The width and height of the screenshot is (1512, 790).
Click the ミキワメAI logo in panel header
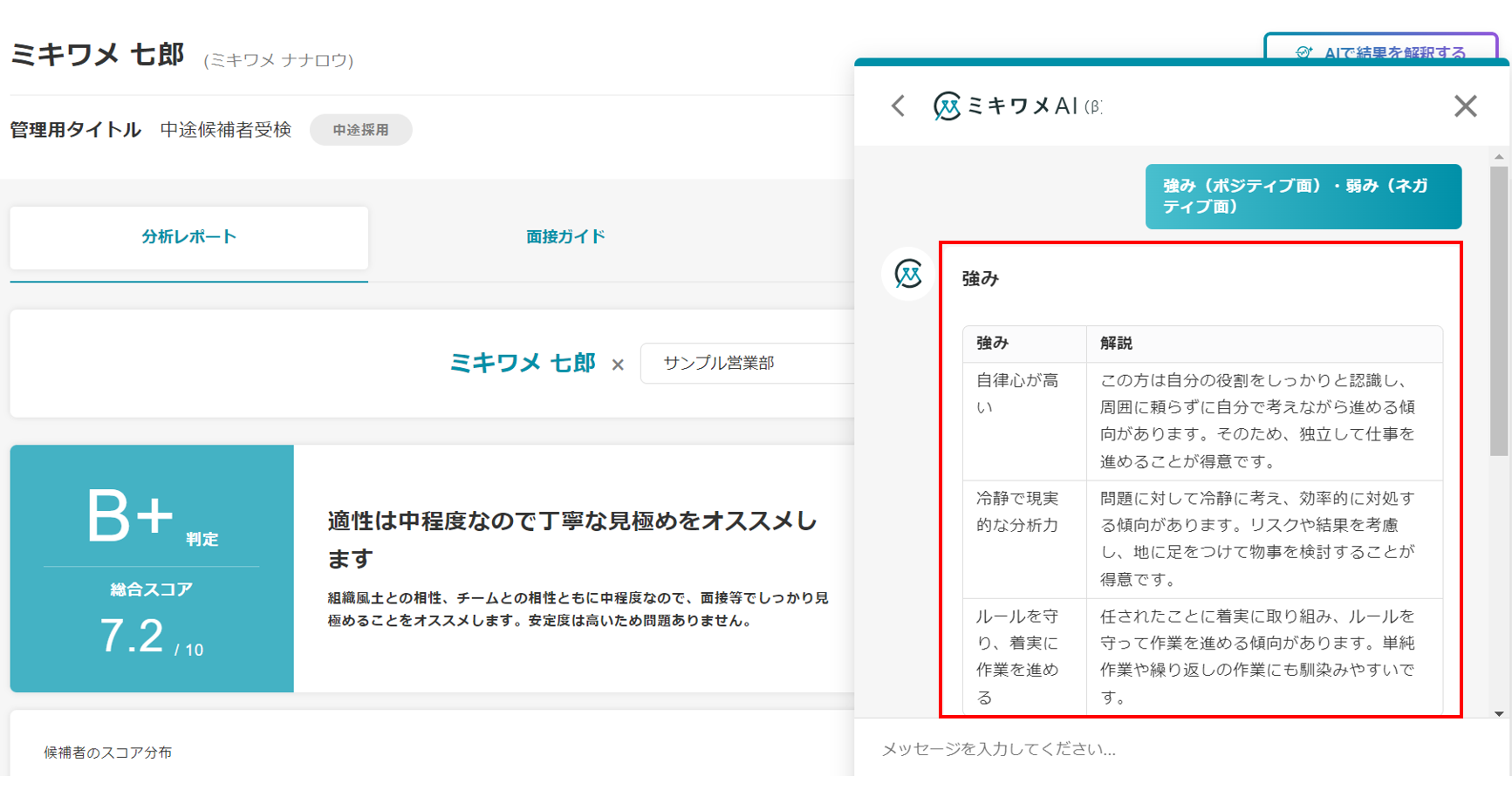tap(947, 106)
